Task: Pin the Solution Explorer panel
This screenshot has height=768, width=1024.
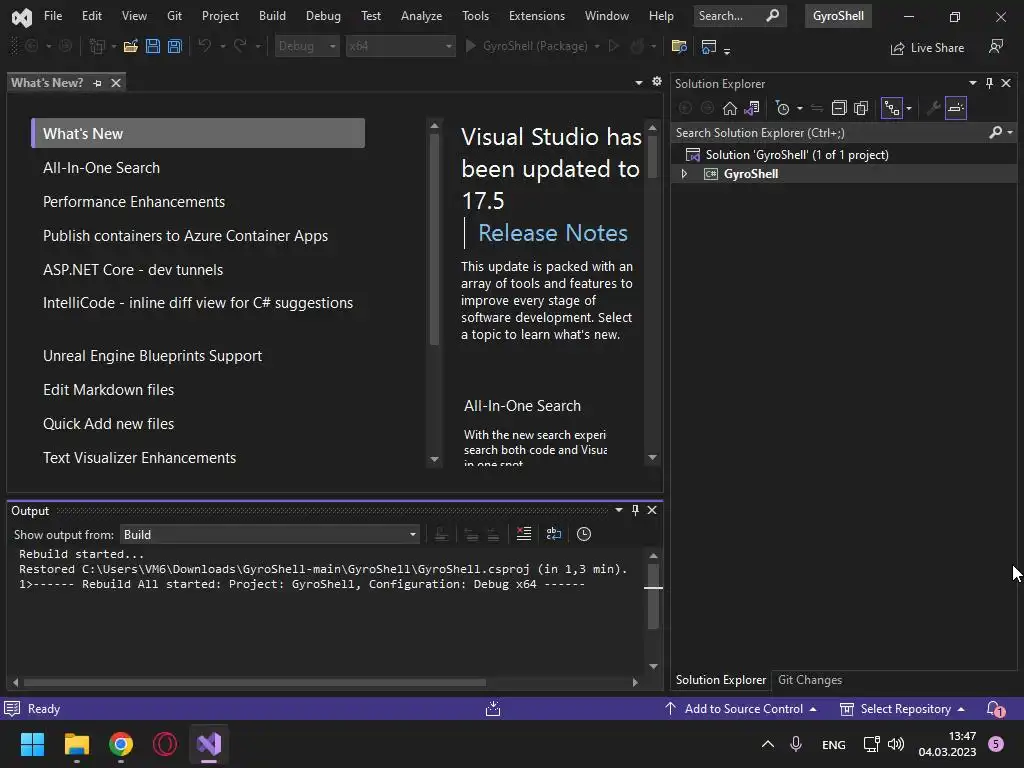Action: [x=989, y=83]
